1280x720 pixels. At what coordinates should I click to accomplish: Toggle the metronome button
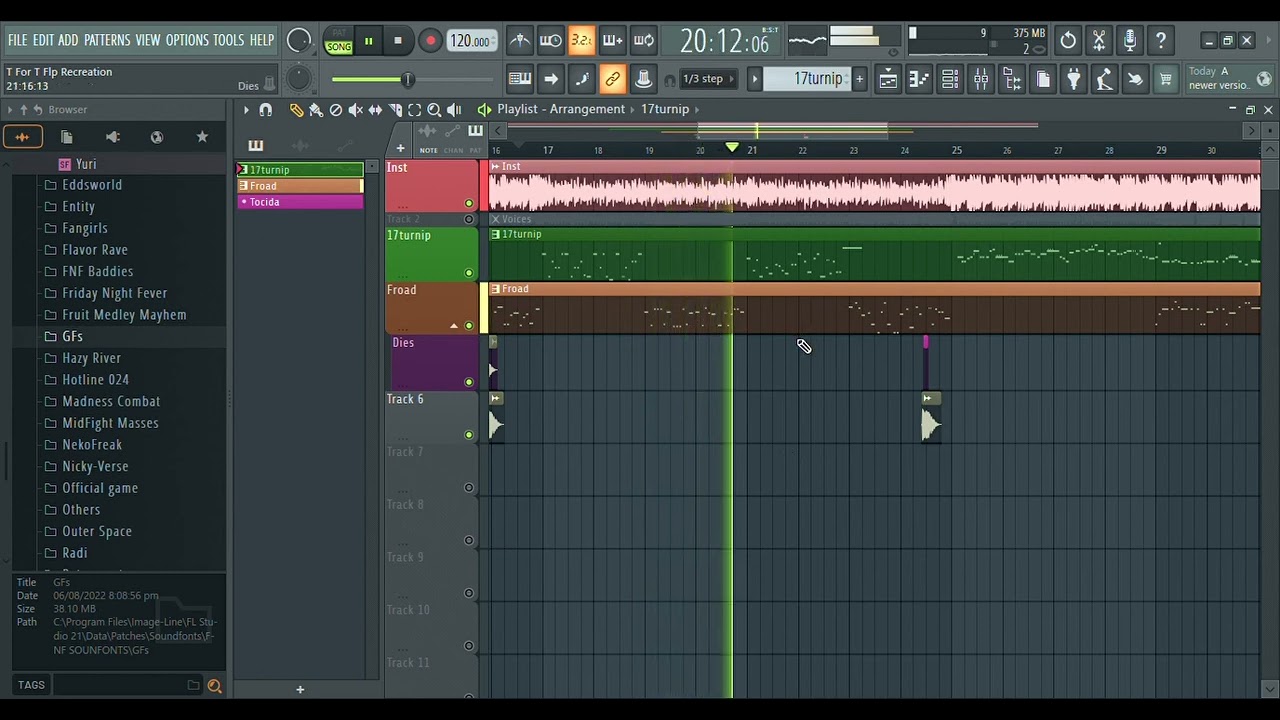(520, 41)
